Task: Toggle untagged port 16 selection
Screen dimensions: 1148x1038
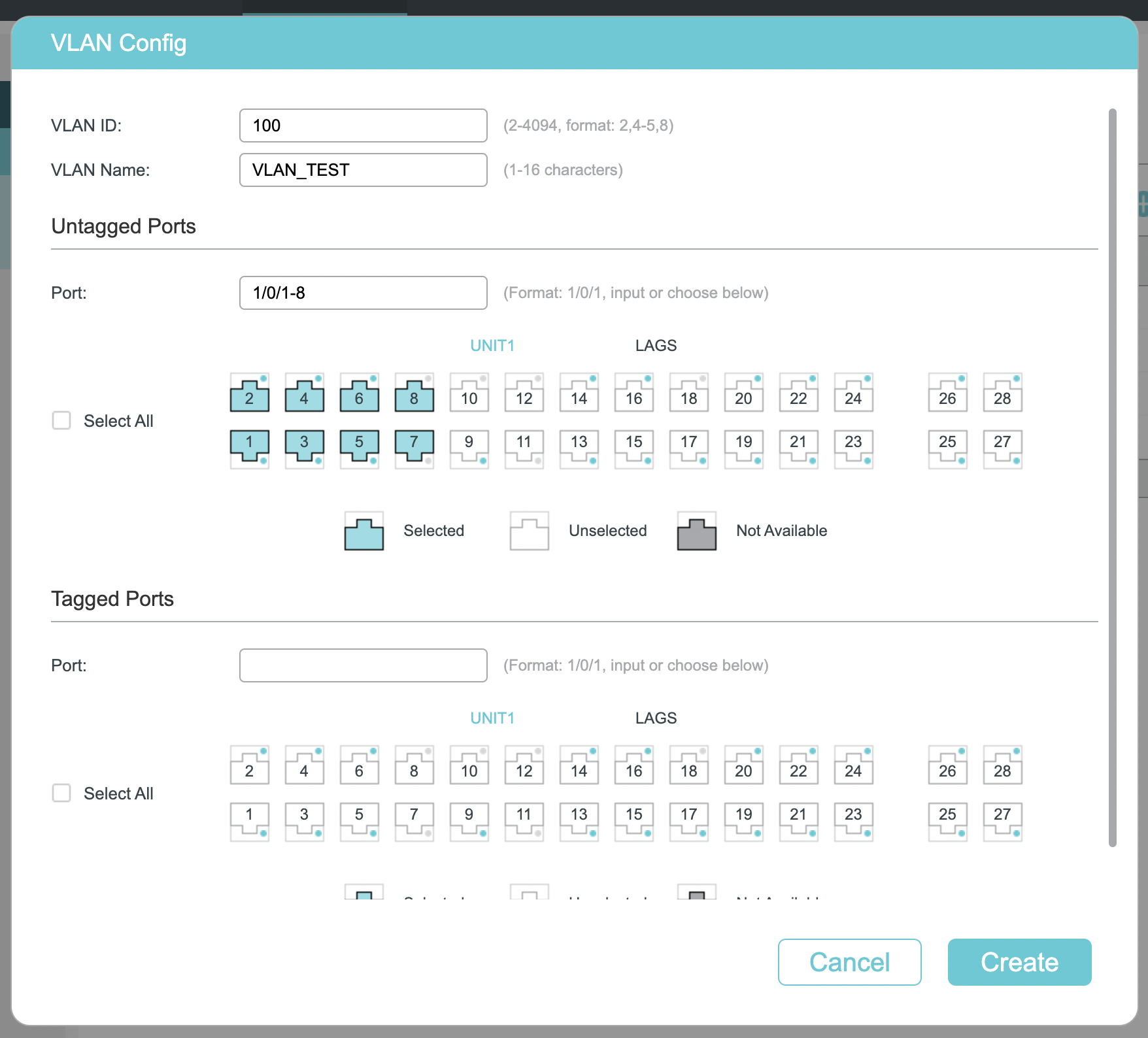Action: point(634,393)
